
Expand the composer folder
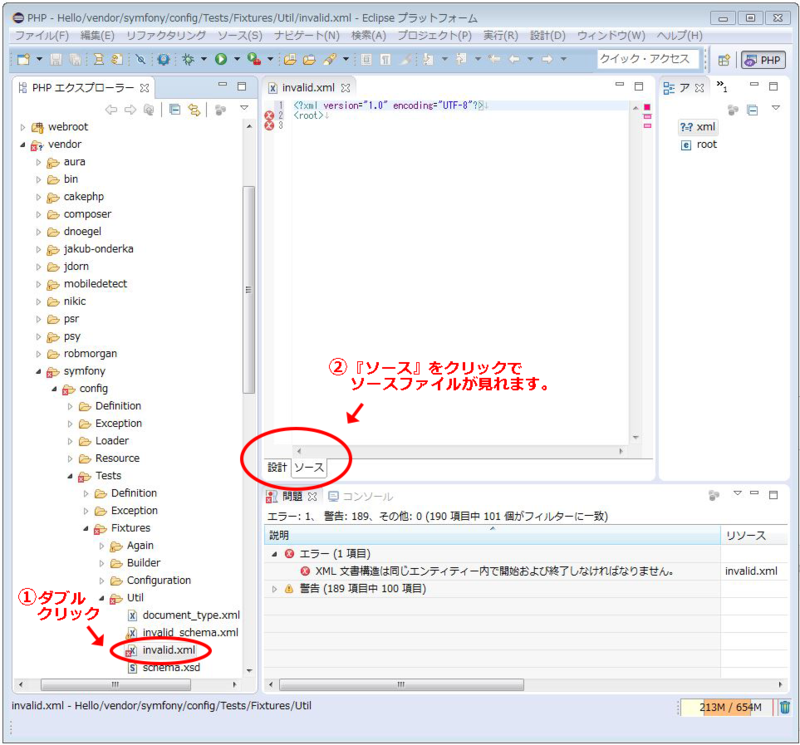point(38,215)
